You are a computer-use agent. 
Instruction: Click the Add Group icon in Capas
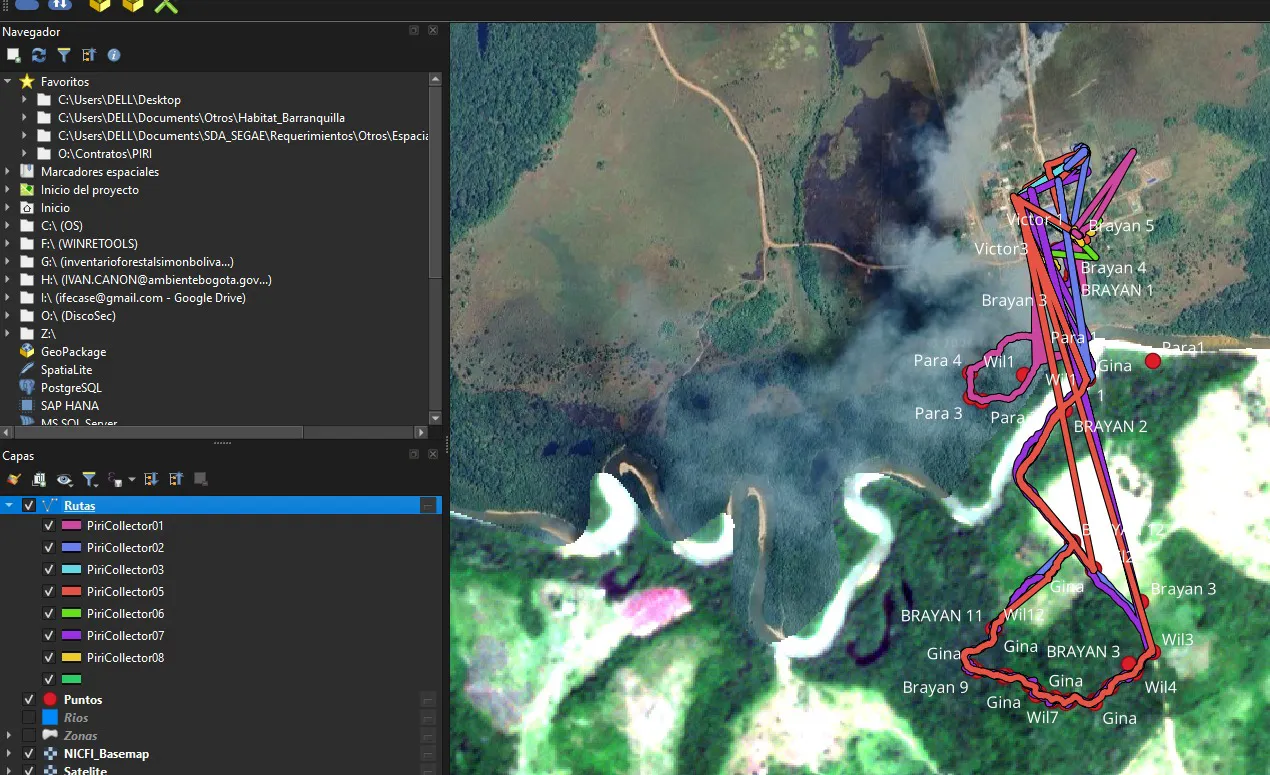click(x=39, y=480)
